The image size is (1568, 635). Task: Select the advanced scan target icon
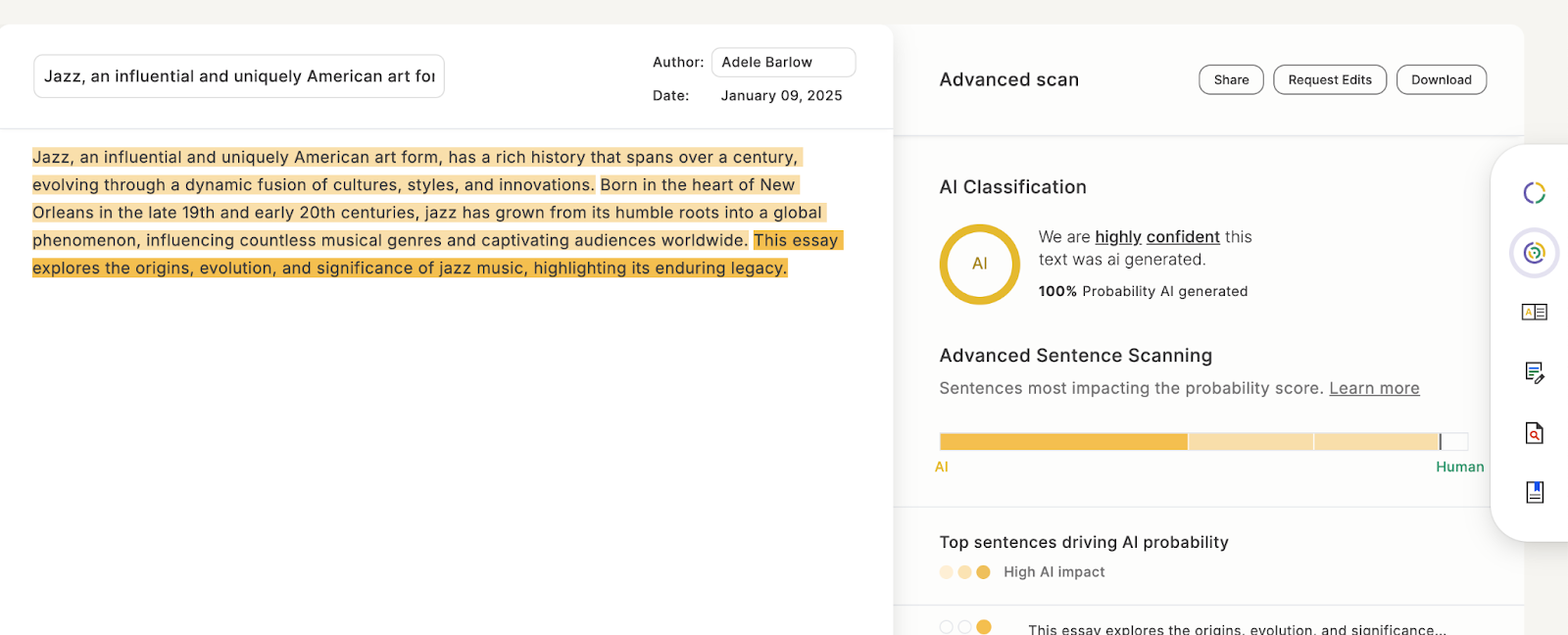click(x=1534, y=253)
